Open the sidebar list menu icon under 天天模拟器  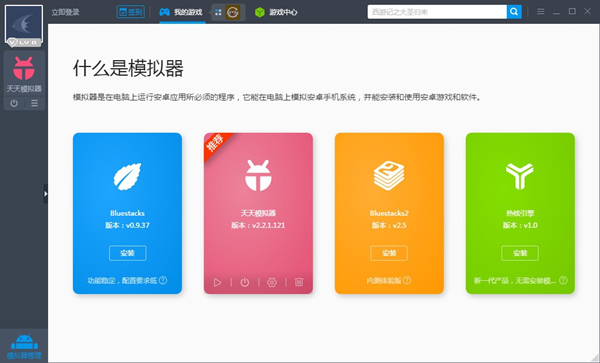point(34,103)
